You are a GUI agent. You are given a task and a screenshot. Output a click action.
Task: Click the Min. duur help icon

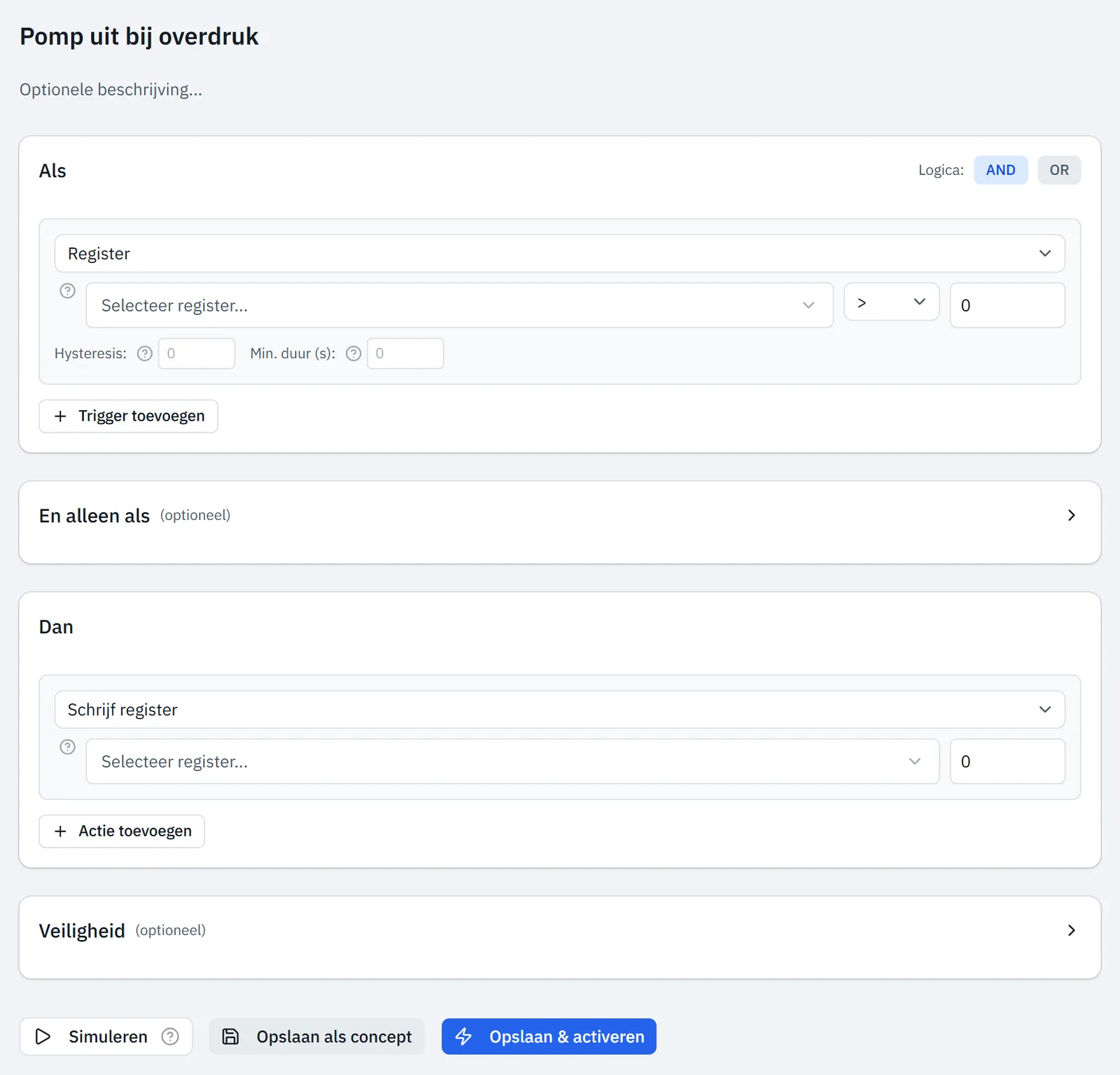353,353
